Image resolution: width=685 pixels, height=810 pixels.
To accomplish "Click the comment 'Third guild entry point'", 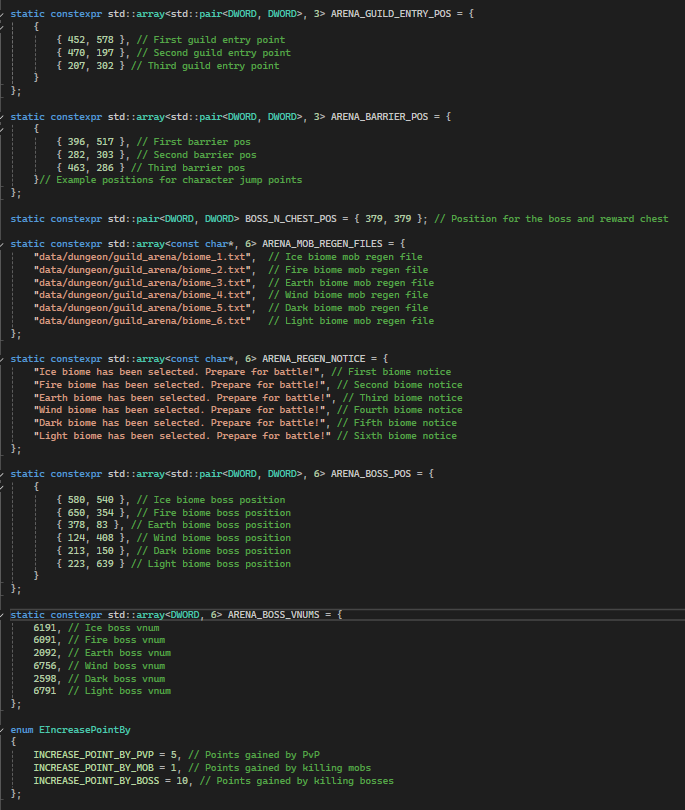I will [205, 66].
